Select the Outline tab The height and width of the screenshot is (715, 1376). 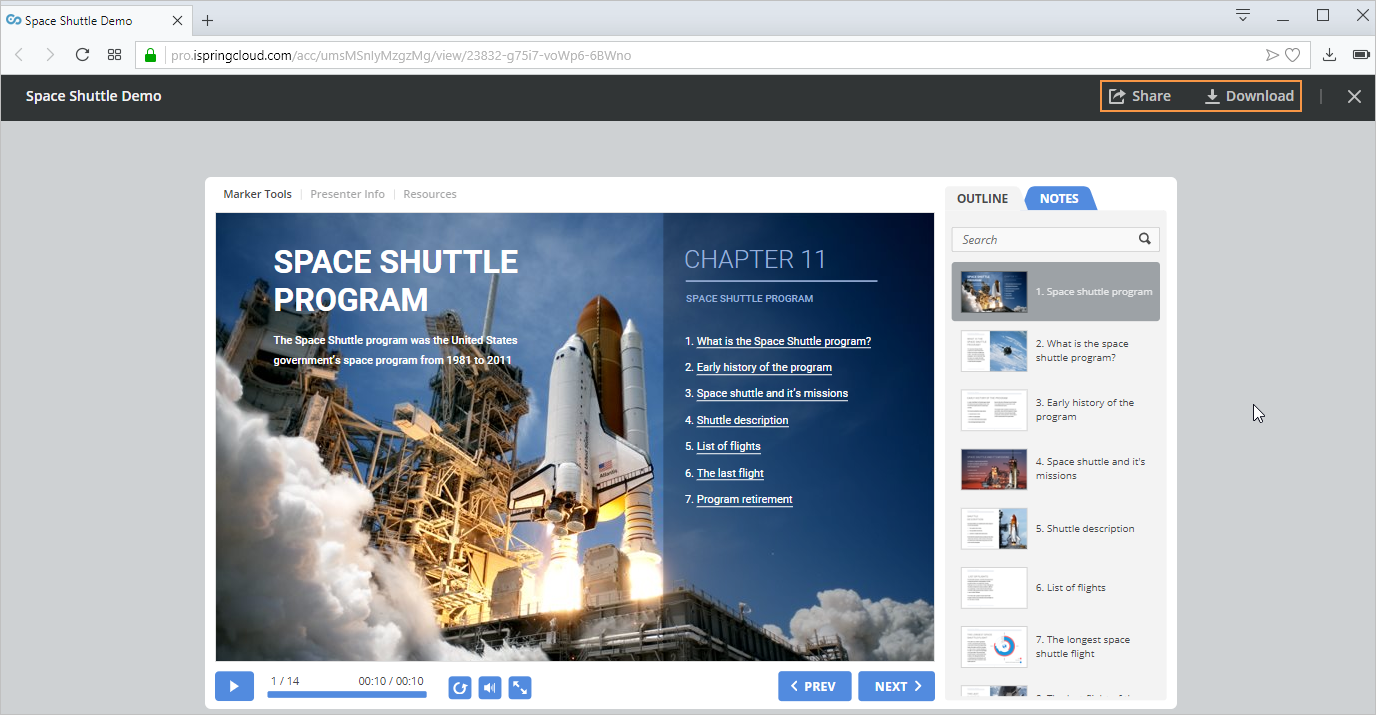pyautogui.click(x=983, y=198)
